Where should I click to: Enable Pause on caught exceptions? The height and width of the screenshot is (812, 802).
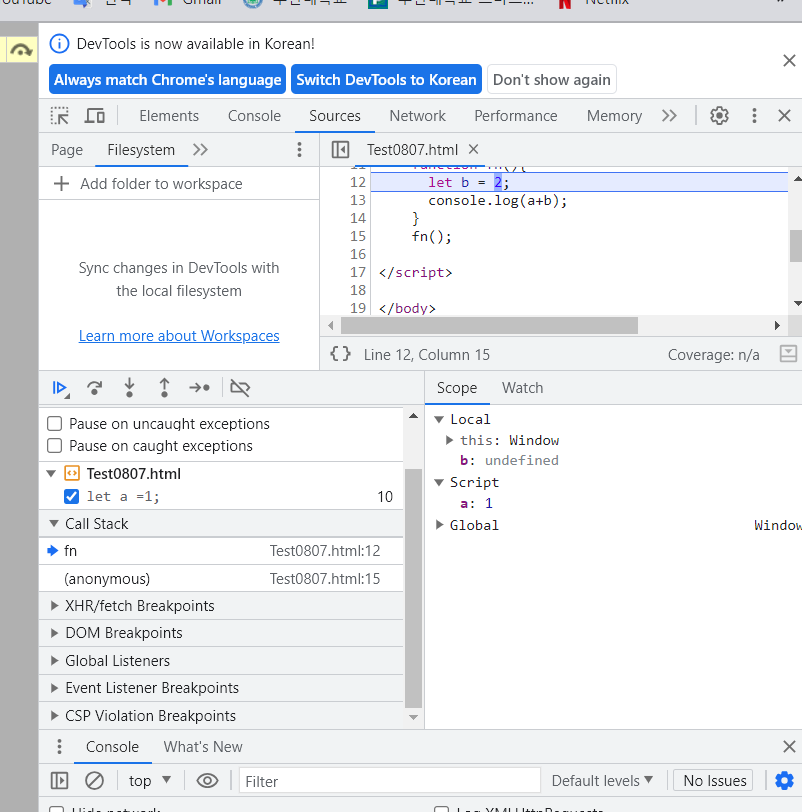[54, 446]
